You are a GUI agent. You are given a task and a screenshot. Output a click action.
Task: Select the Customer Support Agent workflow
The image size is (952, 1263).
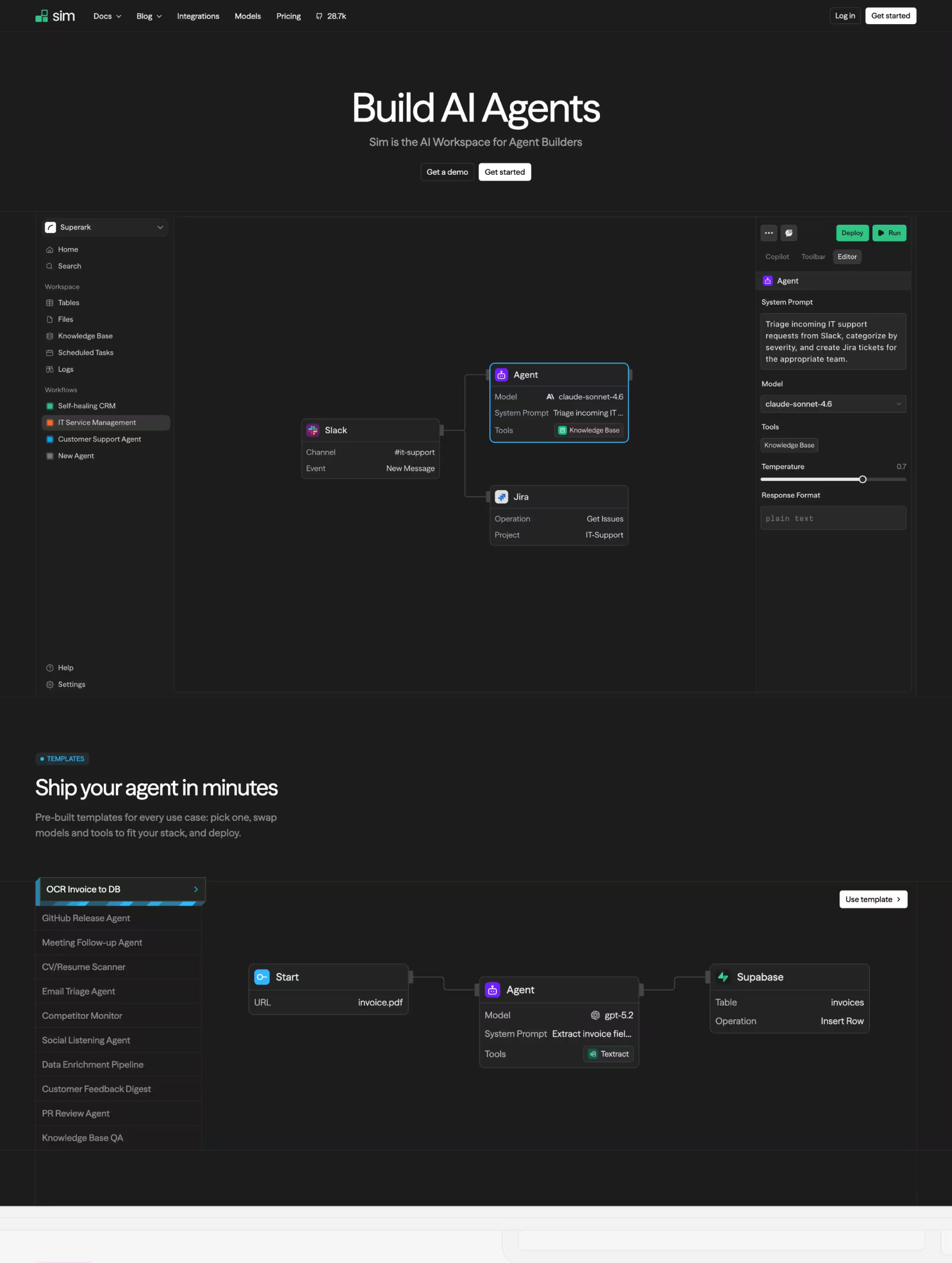(x=106, y=439)
